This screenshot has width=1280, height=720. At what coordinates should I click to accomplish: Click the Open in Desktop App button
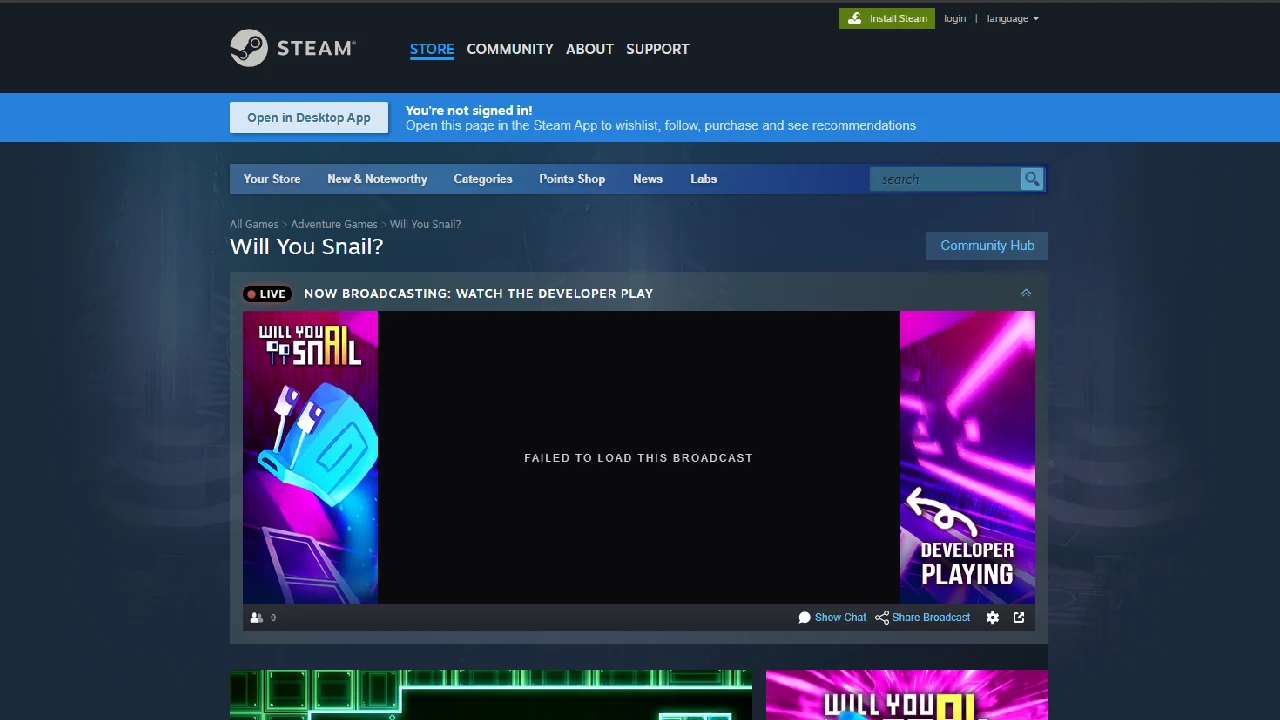pos(309,118)
